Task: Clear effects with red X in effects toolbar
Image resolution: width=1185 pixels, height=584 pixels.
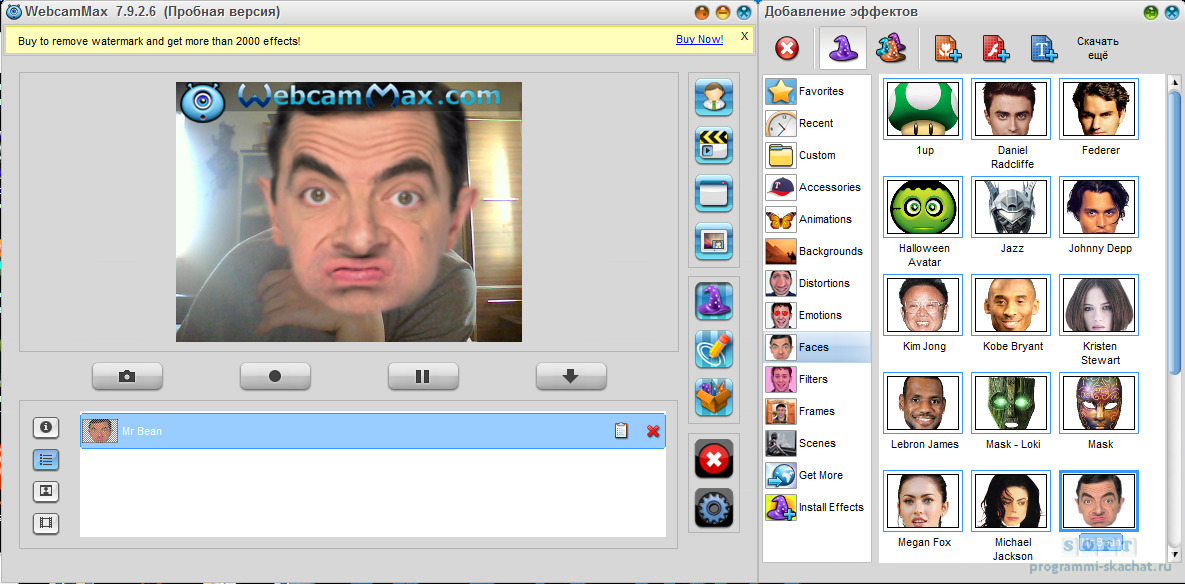Action: [787, 49]
